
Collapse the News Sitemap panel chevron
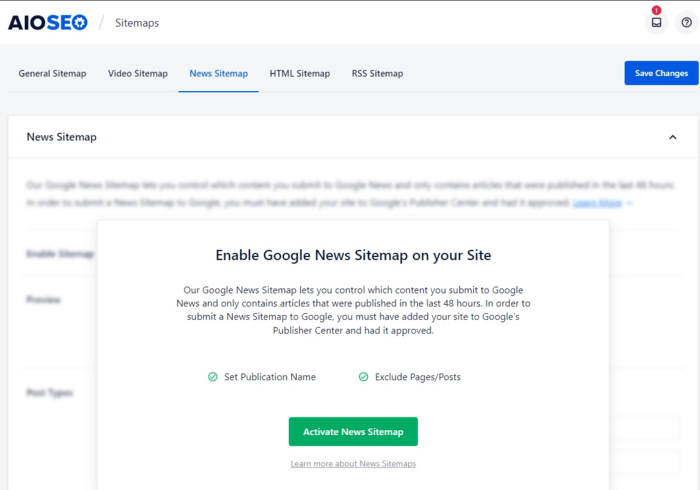click(672, 137)
